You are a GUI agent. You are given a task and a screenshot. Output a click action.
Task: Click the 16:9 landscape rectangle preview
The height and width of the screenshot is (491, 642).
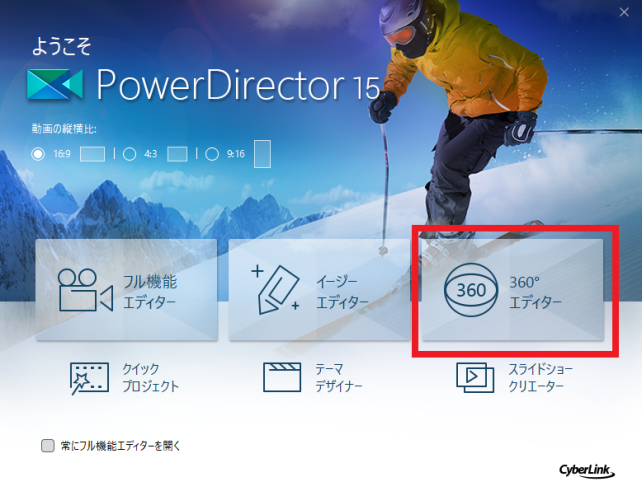pyautogui.click(x=92, y=154)
